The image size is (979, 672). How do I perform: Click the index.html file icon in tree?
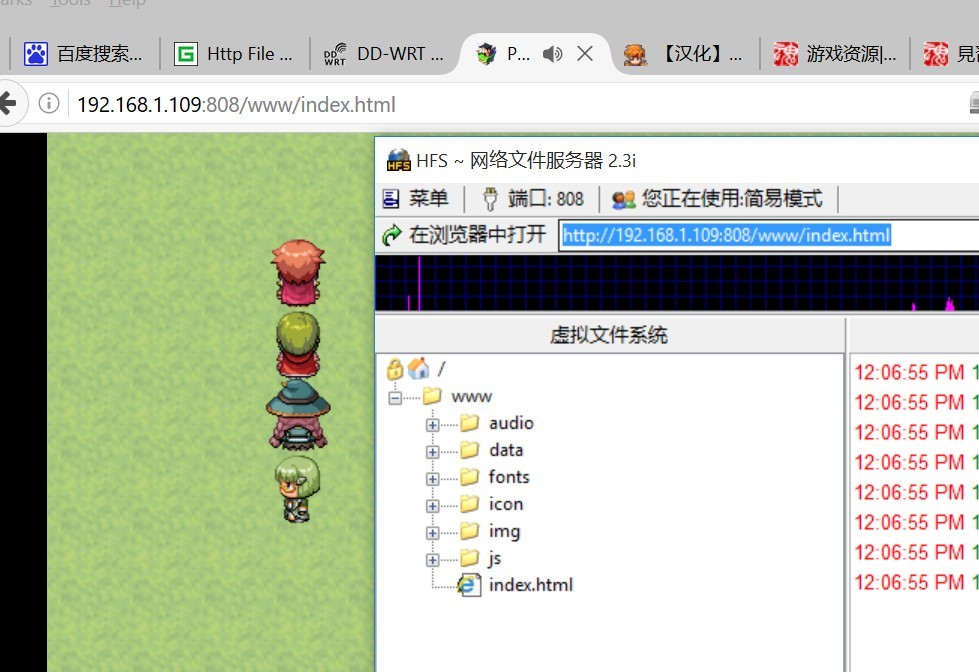pos(469,585)
